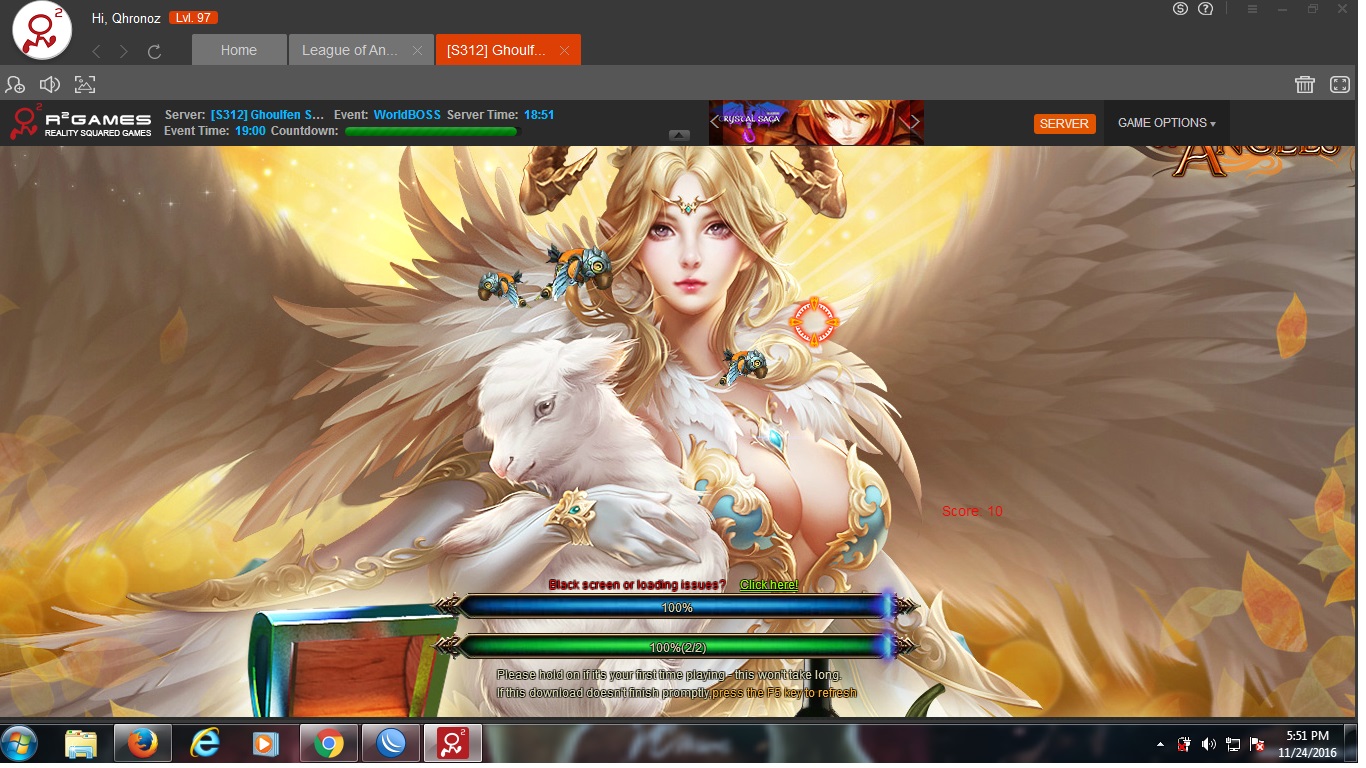Screen dimensions: 1366x768
Task: Expand the GAME OPTIONS dropdown
Action: pyautogui.click(x=1166, y=123)
